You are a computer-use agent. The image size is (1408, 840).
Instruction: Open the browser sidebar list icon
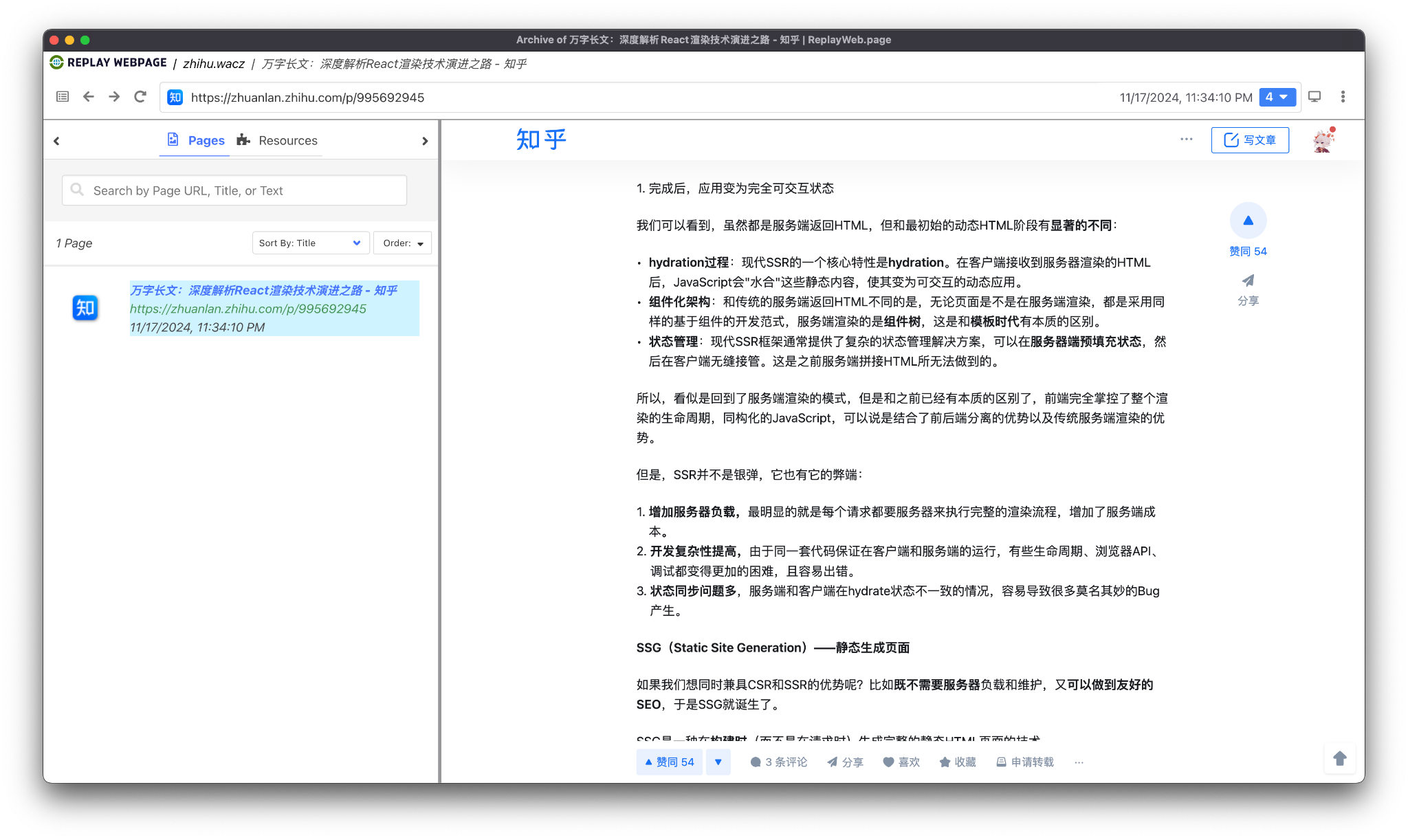pos(63,97)
